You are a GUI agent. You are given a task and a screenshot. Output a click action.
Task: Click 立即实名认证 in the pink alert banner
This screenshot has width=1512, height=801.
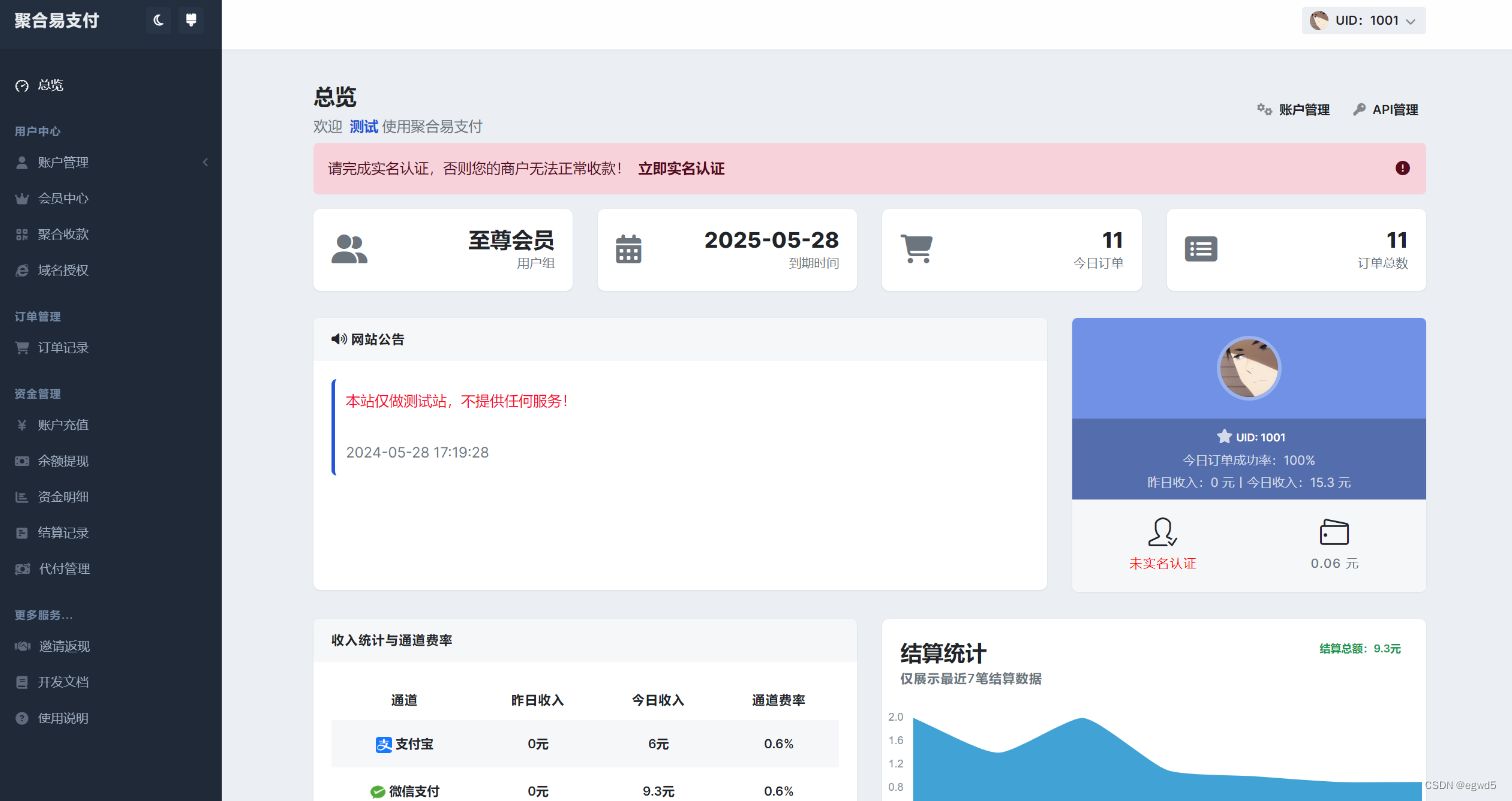pos(681,168)
